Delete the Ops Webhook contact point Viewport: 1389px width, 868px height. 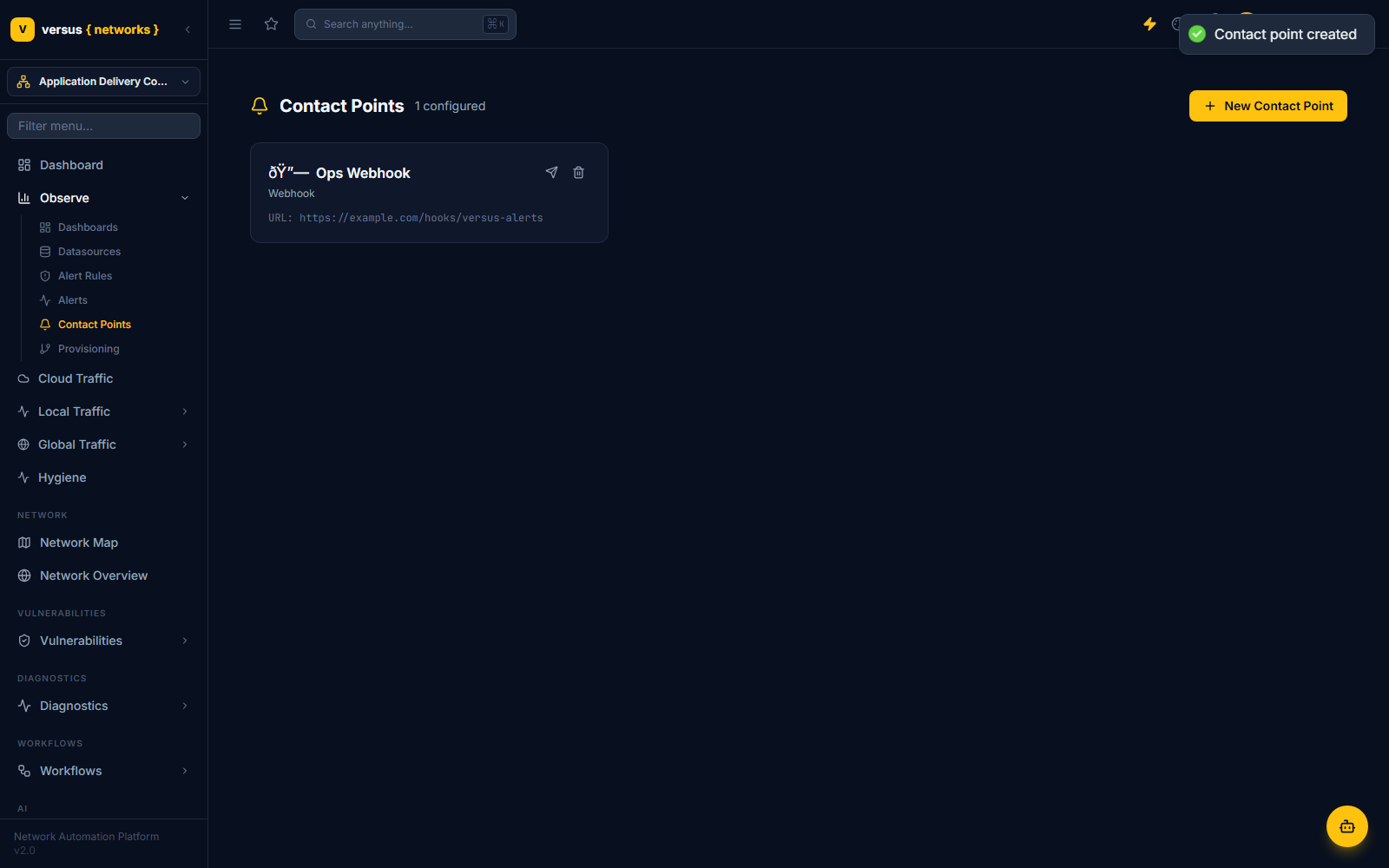click(579, 173)
